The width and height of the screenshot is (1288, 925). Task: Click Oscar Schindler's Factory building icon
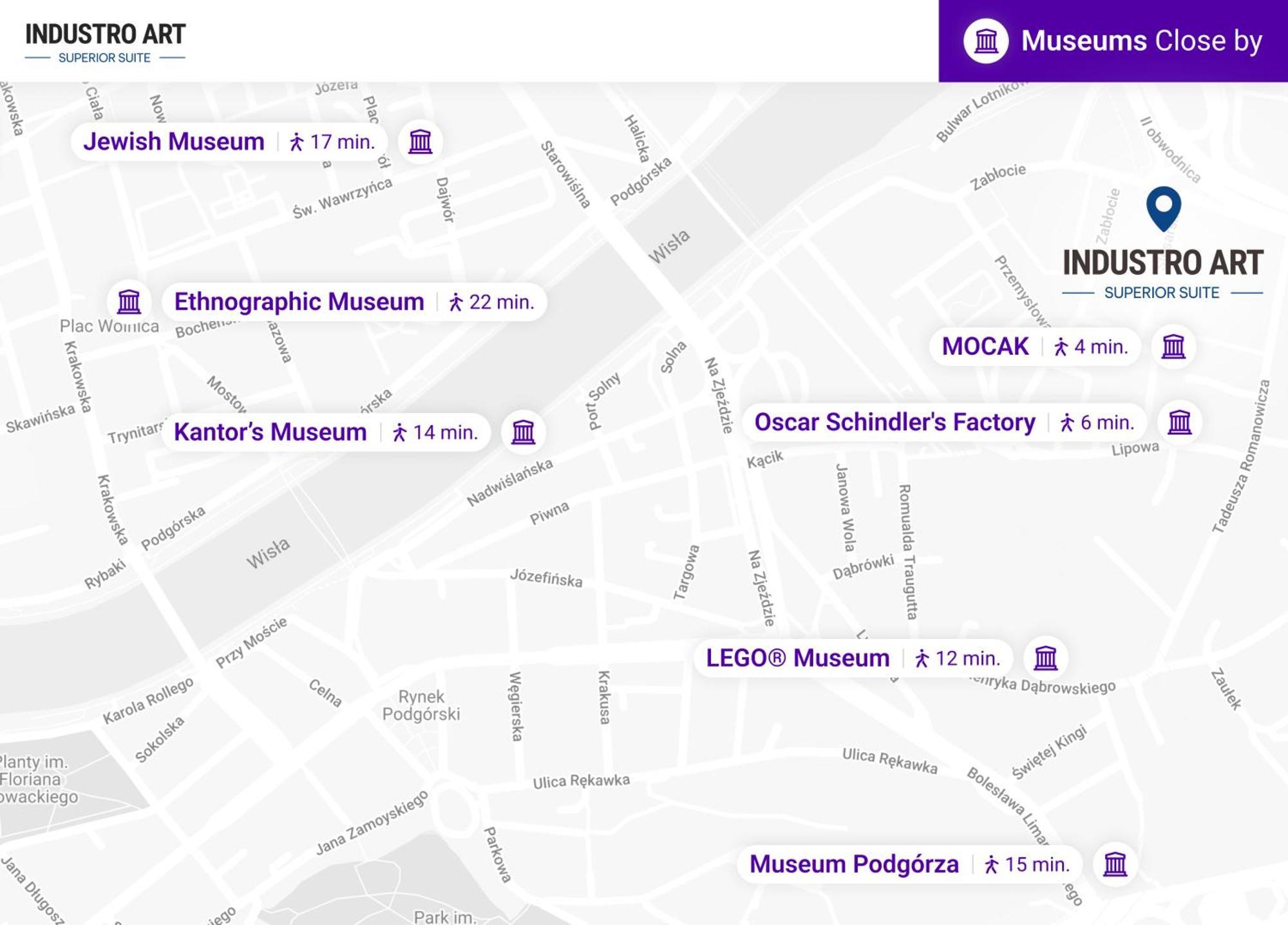click(x=1180, y=422)
